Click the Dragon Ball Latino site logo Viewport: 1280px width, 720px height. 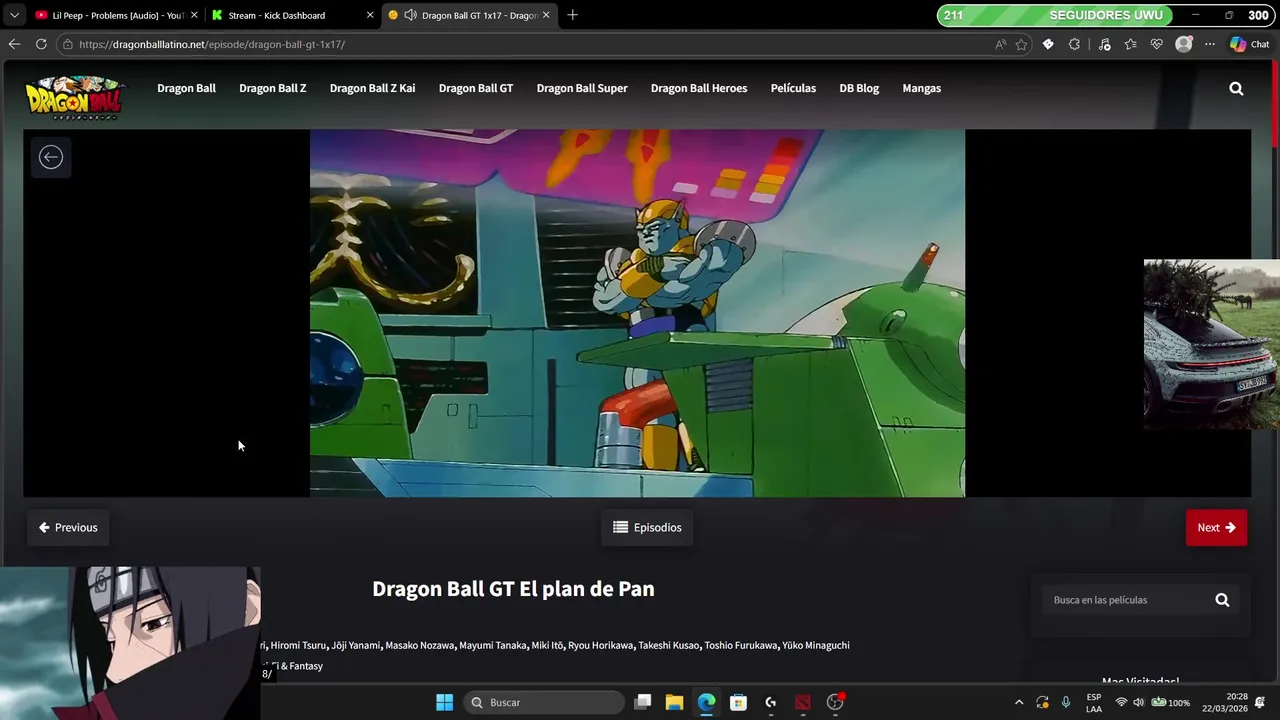coord(75,97)
